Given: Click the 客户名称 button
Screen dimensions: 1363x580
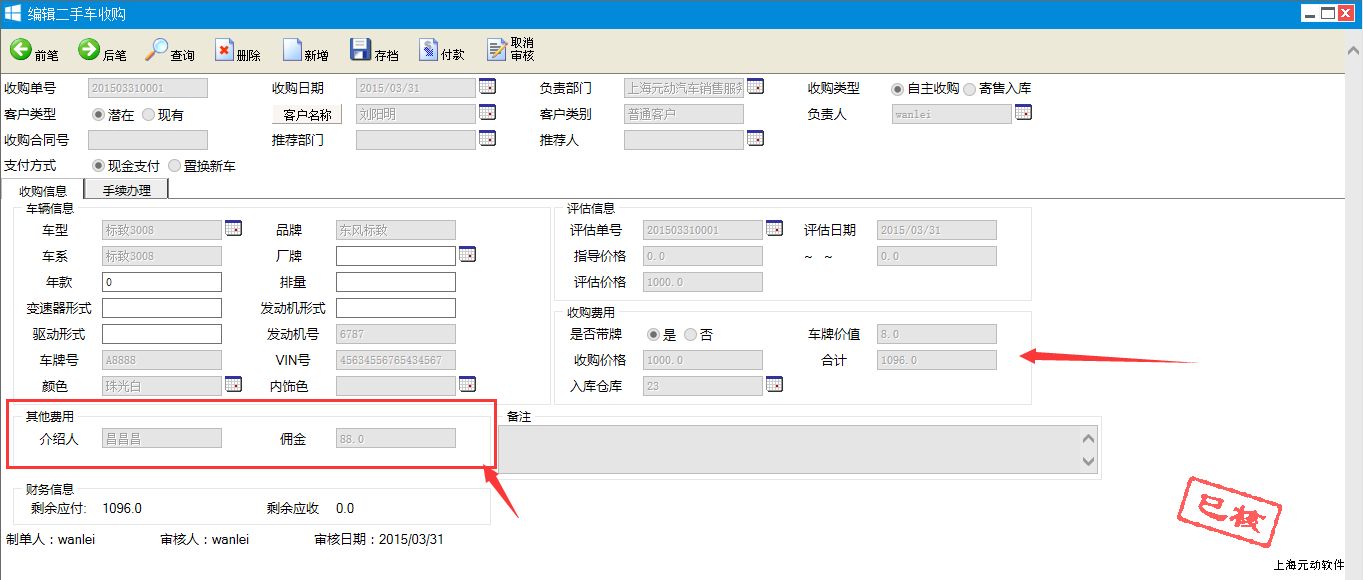Looking at the screenshot, I should (307, 115).
